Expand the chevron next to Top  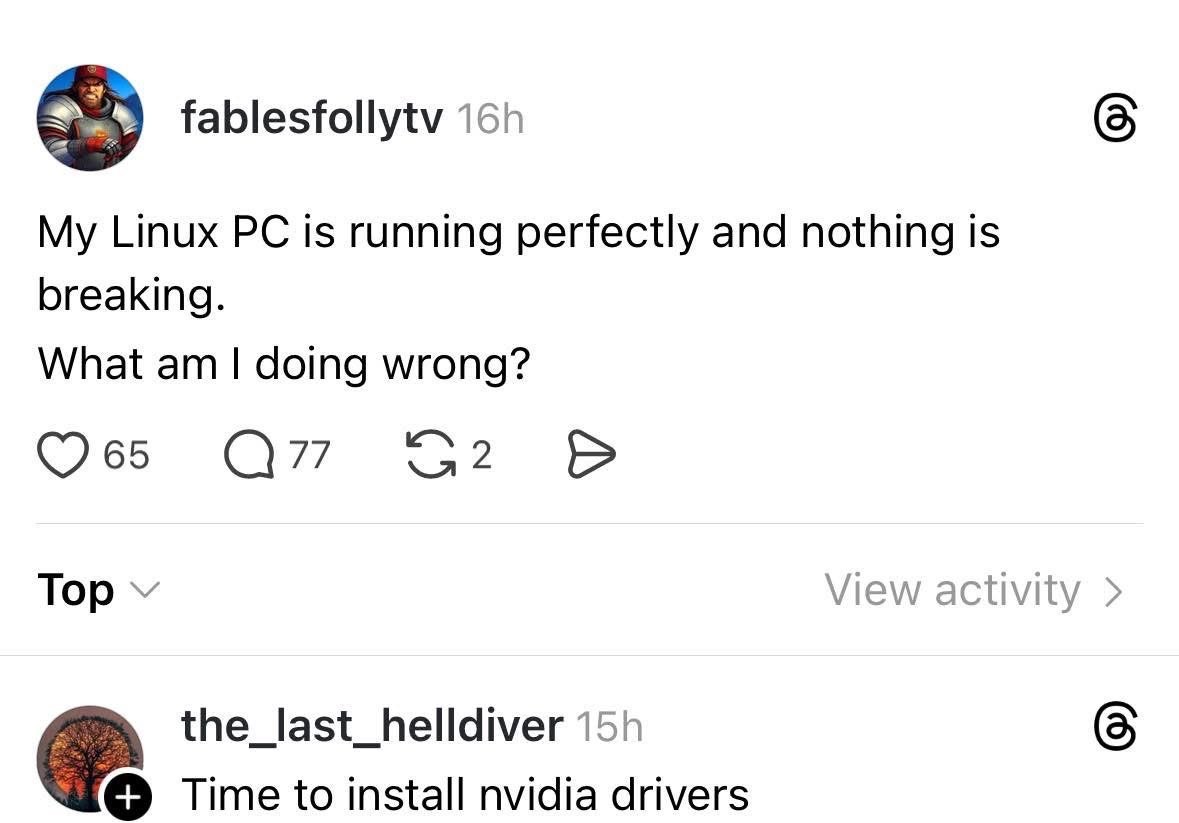pos(144,590)
